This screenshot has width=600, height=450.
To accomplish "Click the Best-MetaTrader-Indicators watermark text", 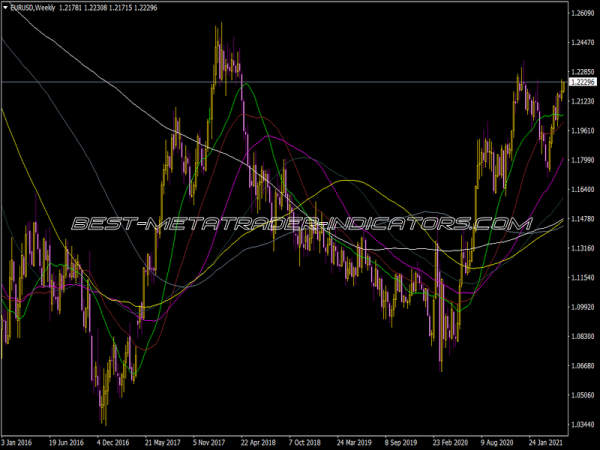I will point(299,223).
